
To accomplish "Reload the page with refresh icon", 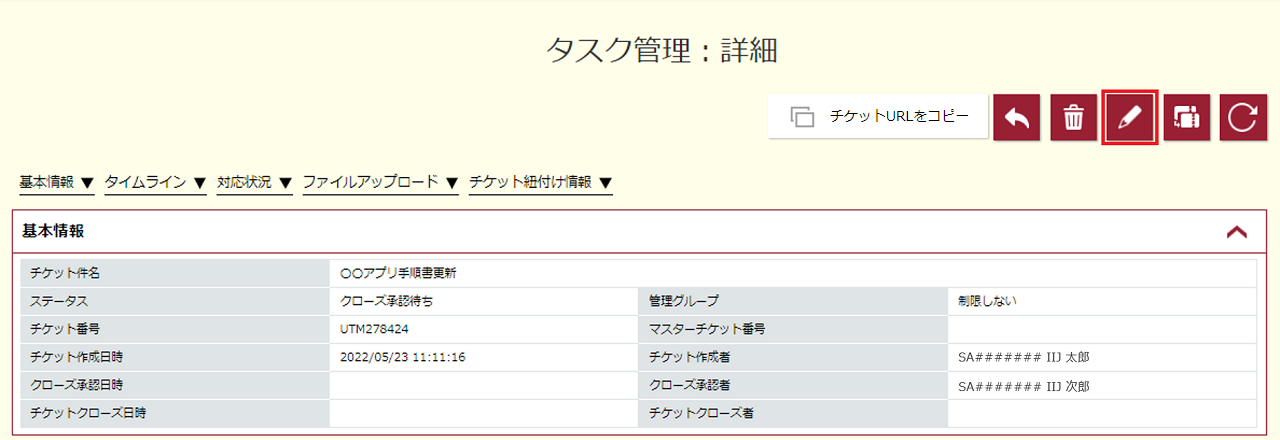I will click(1243, 117).
